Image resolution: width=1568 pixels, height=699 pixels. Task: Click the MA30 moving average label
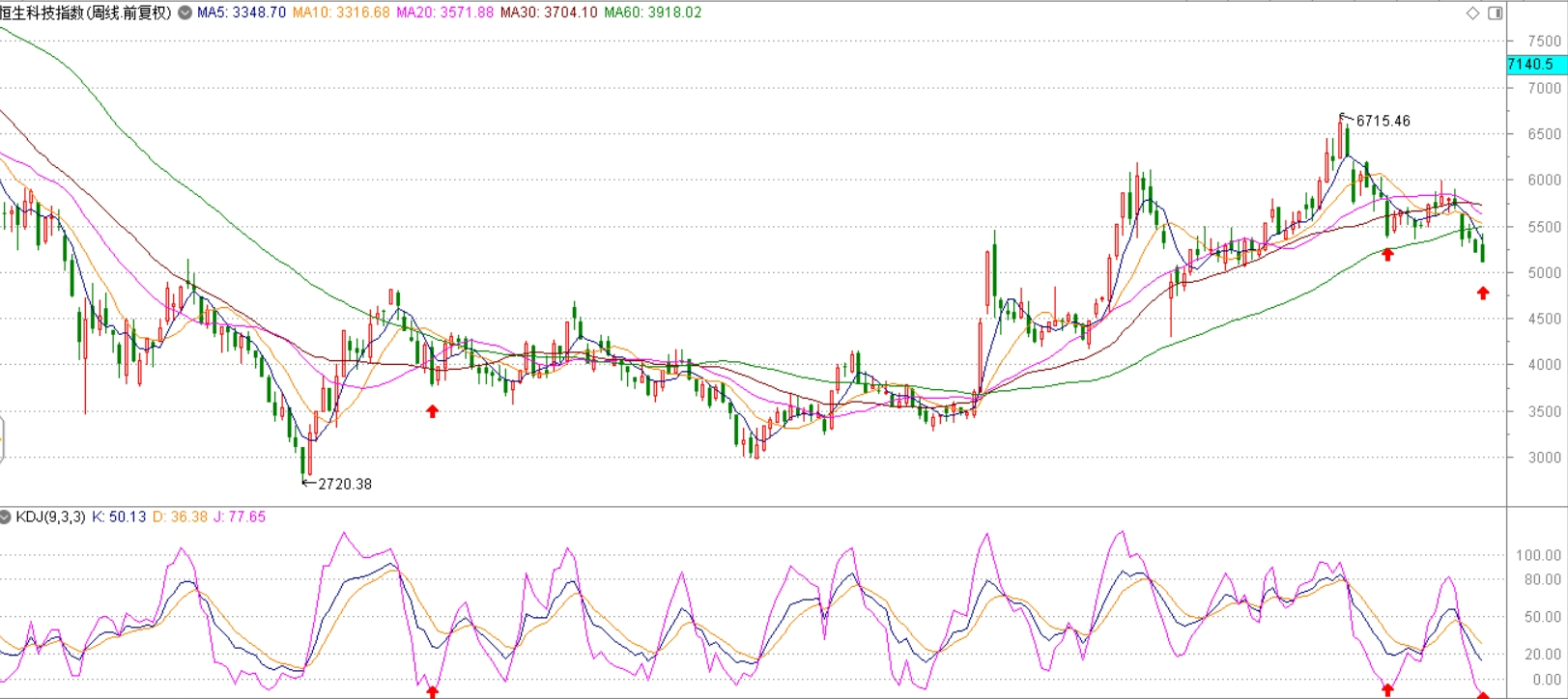pyautogui.click(x=549, y=13)
